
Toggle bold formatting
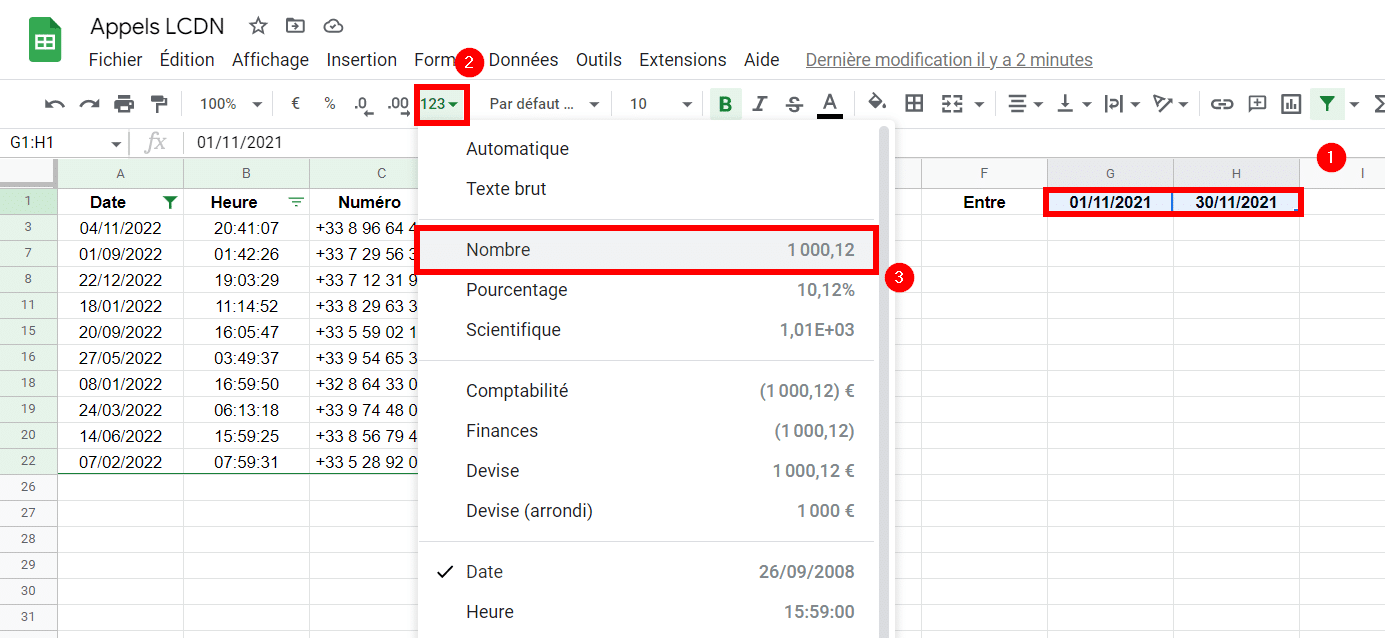pos(725,103)
